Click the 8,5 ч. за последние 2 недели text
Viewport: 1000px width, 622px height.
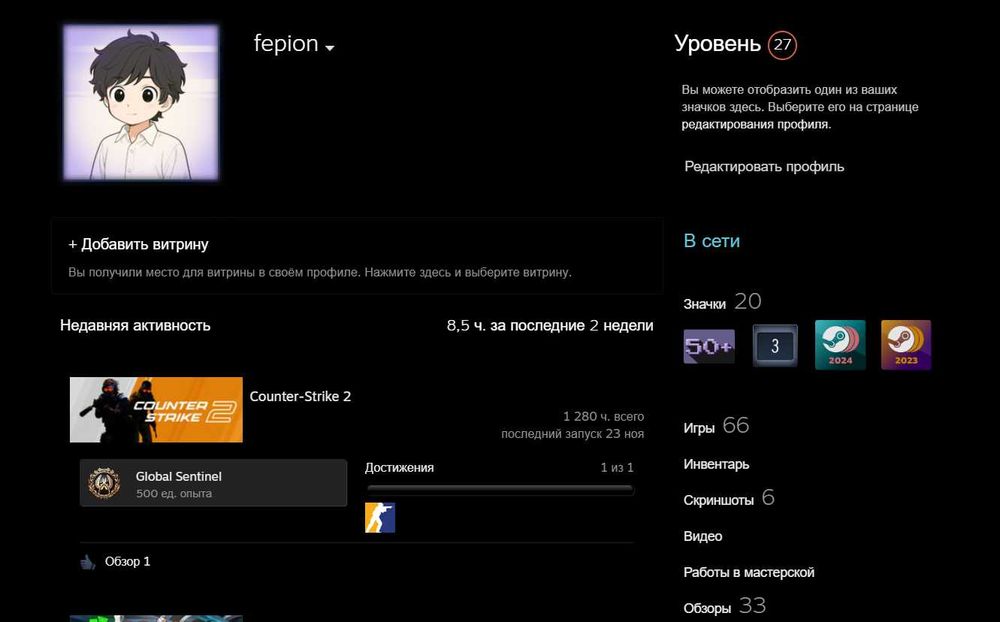[x=550, y=325]
